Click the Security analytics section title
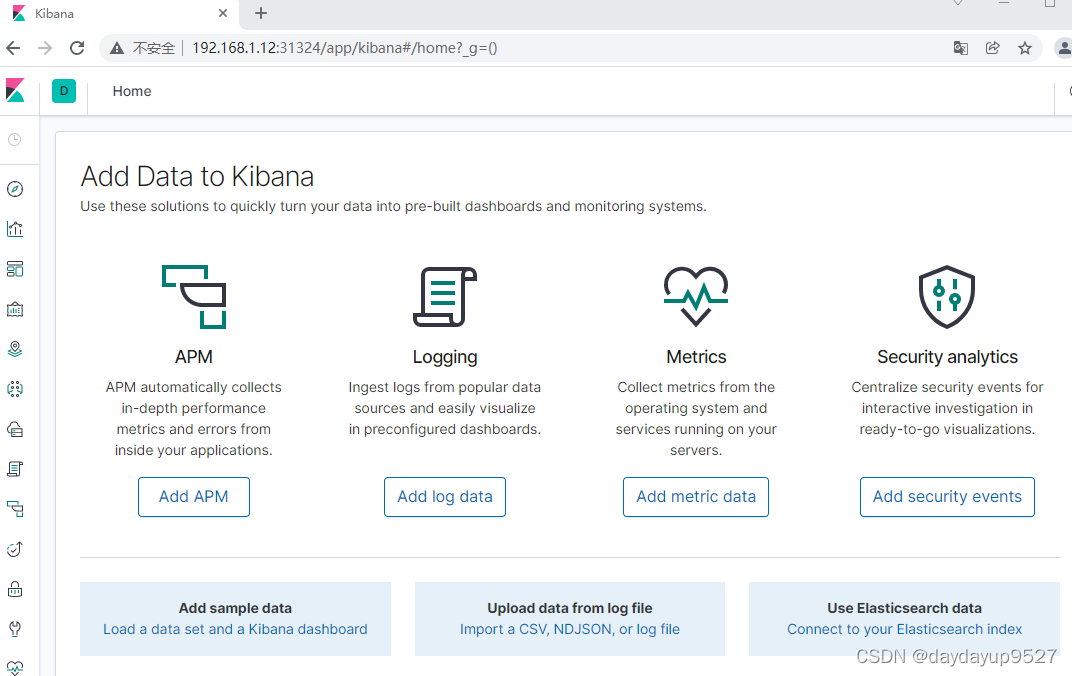 (x=947, y=357)
